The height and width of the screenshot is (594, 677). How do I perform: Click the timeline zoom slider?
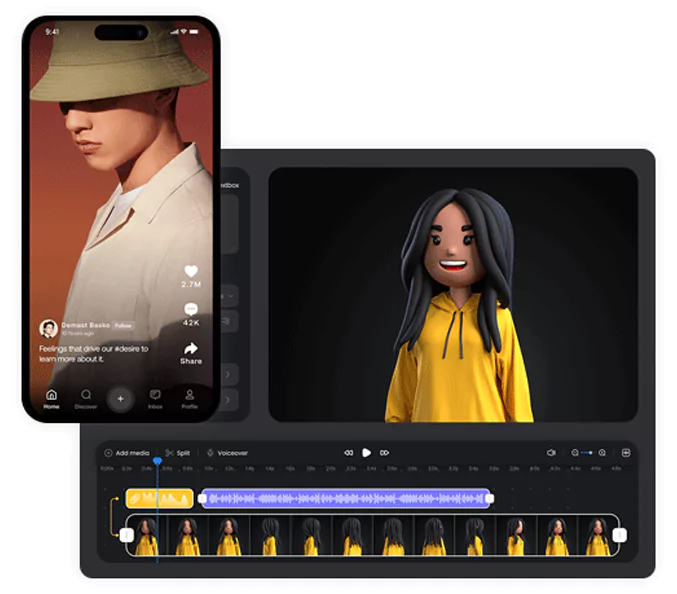pyautogui.click(x=589, y=453)
